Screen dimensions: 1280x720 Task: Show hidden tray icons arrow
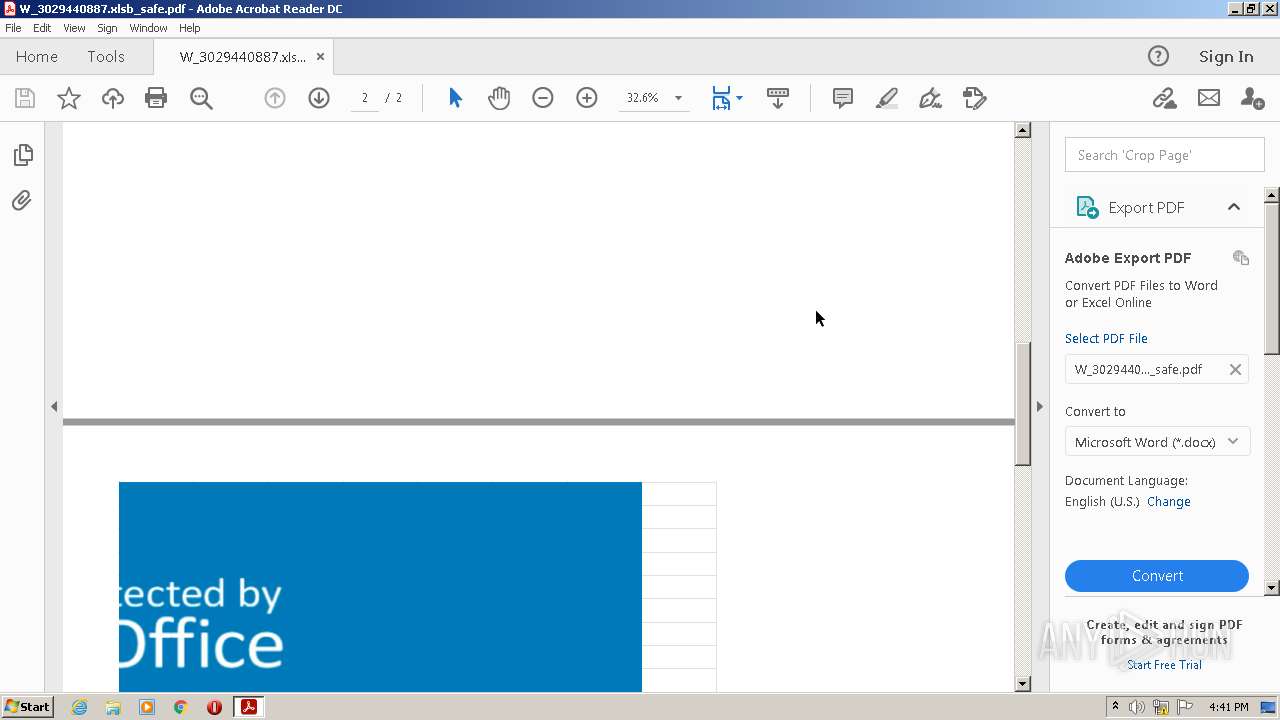1116,707
